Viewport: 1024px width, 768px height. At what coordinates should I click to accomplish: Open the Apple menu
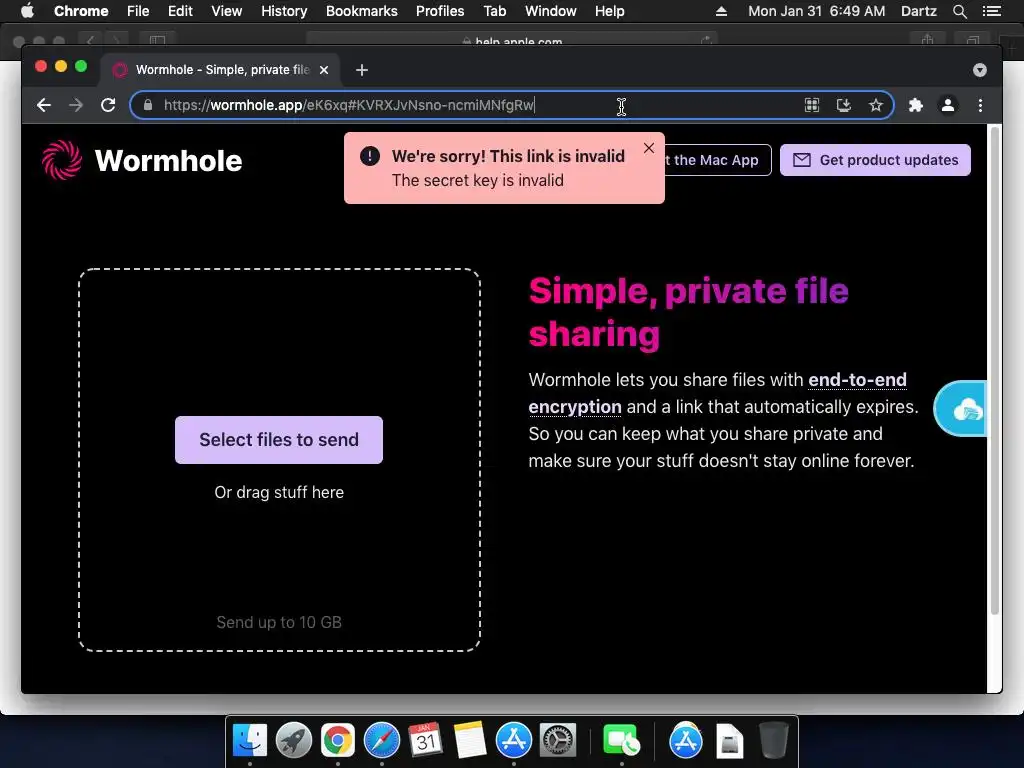(27, 11)
